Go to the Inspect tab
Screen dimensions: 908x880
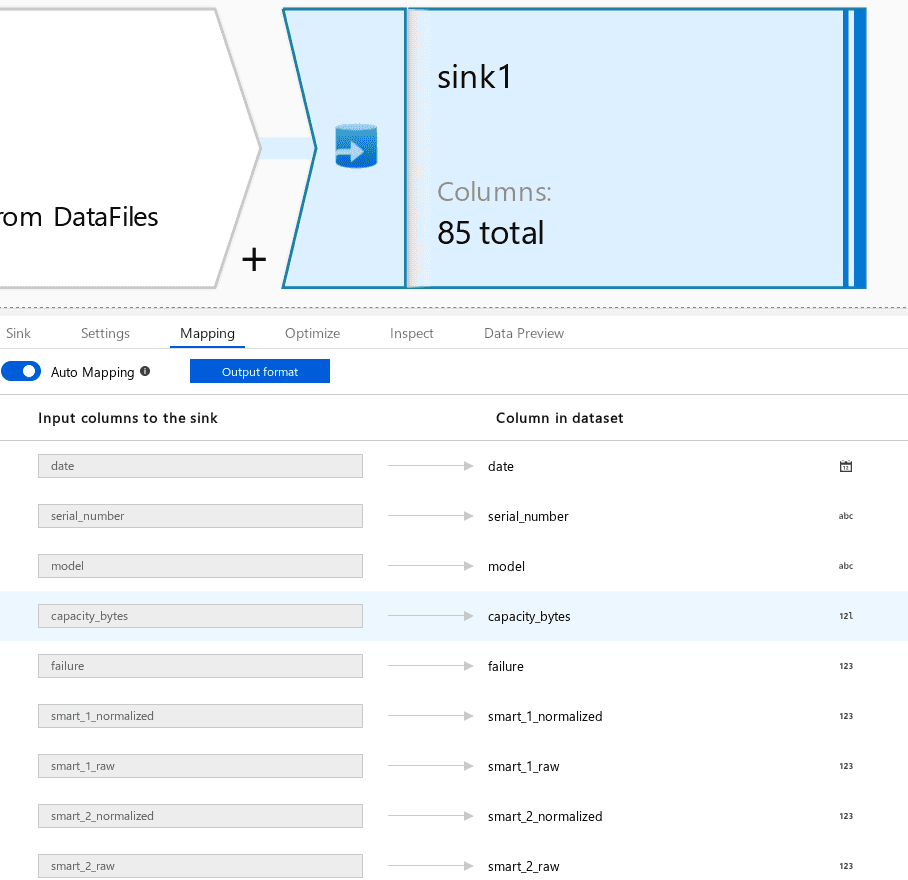412,333
